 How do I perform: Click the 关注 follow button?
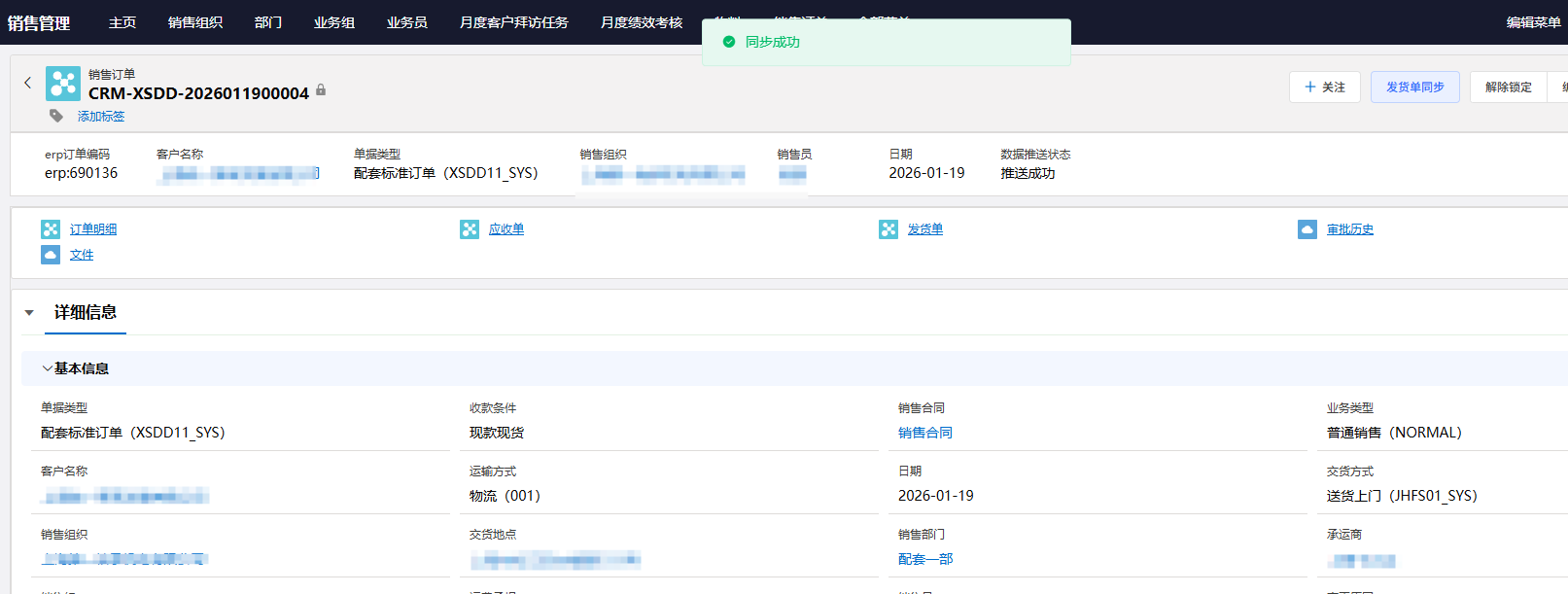[1324, 87]
